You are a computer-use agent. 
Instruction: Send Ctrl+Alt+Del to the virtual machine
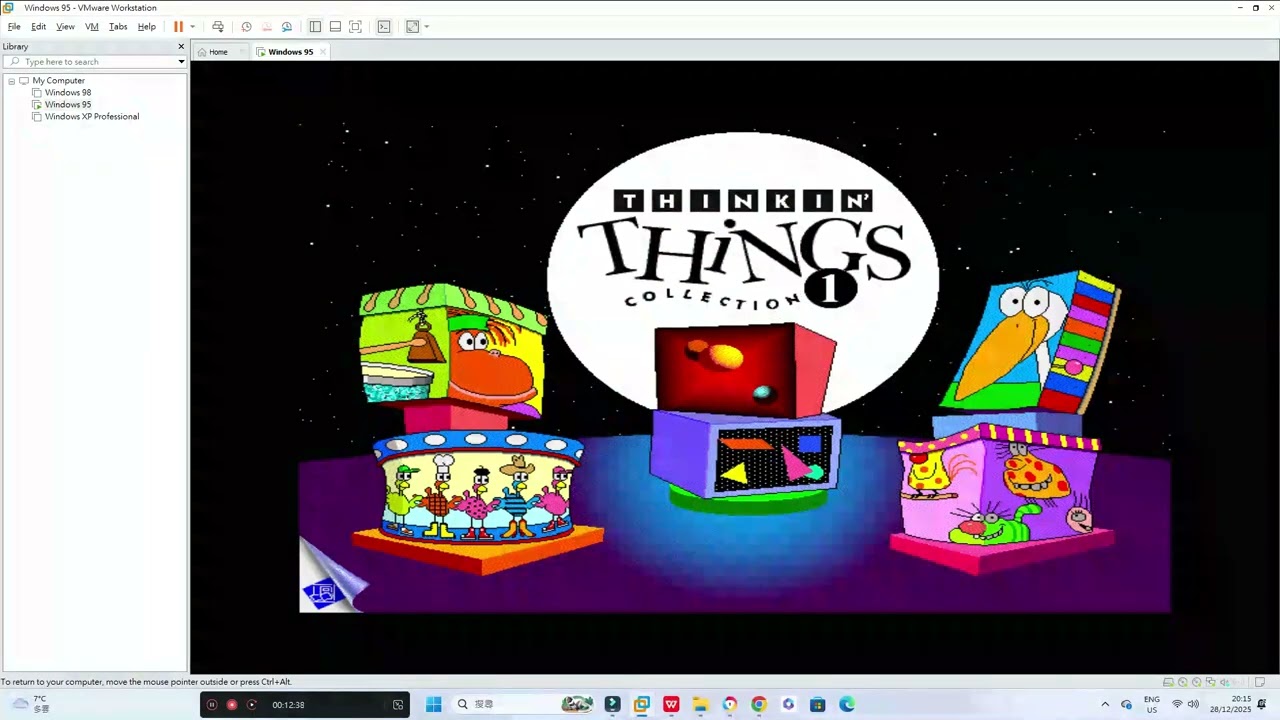[218, 27]
